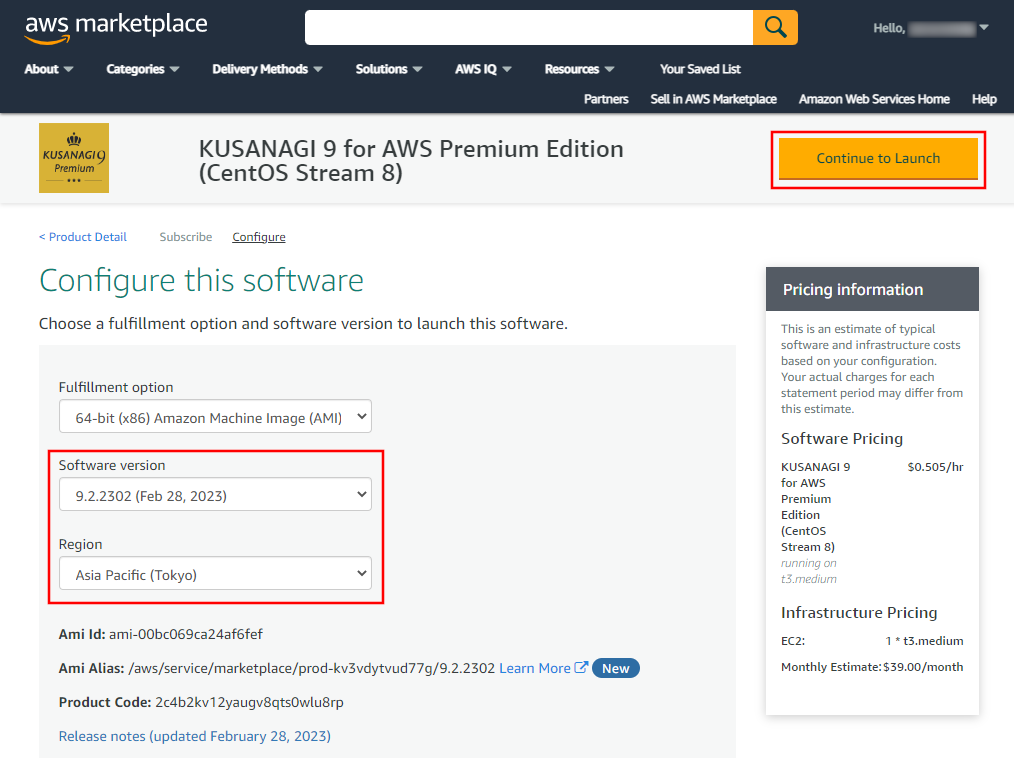Open the Help link in the header
The image size is (1014, 758).
(x=984, y=99)
